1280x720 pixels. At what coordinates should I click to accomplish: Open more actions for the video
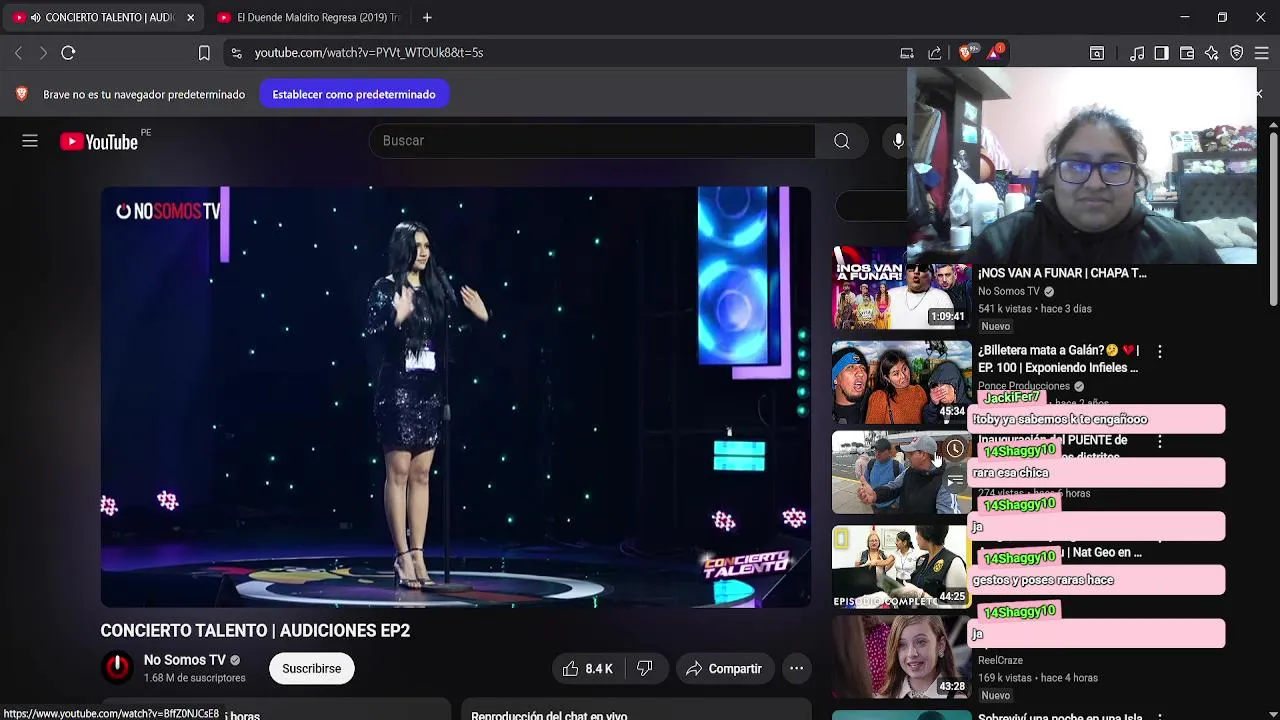coord(797,669)
